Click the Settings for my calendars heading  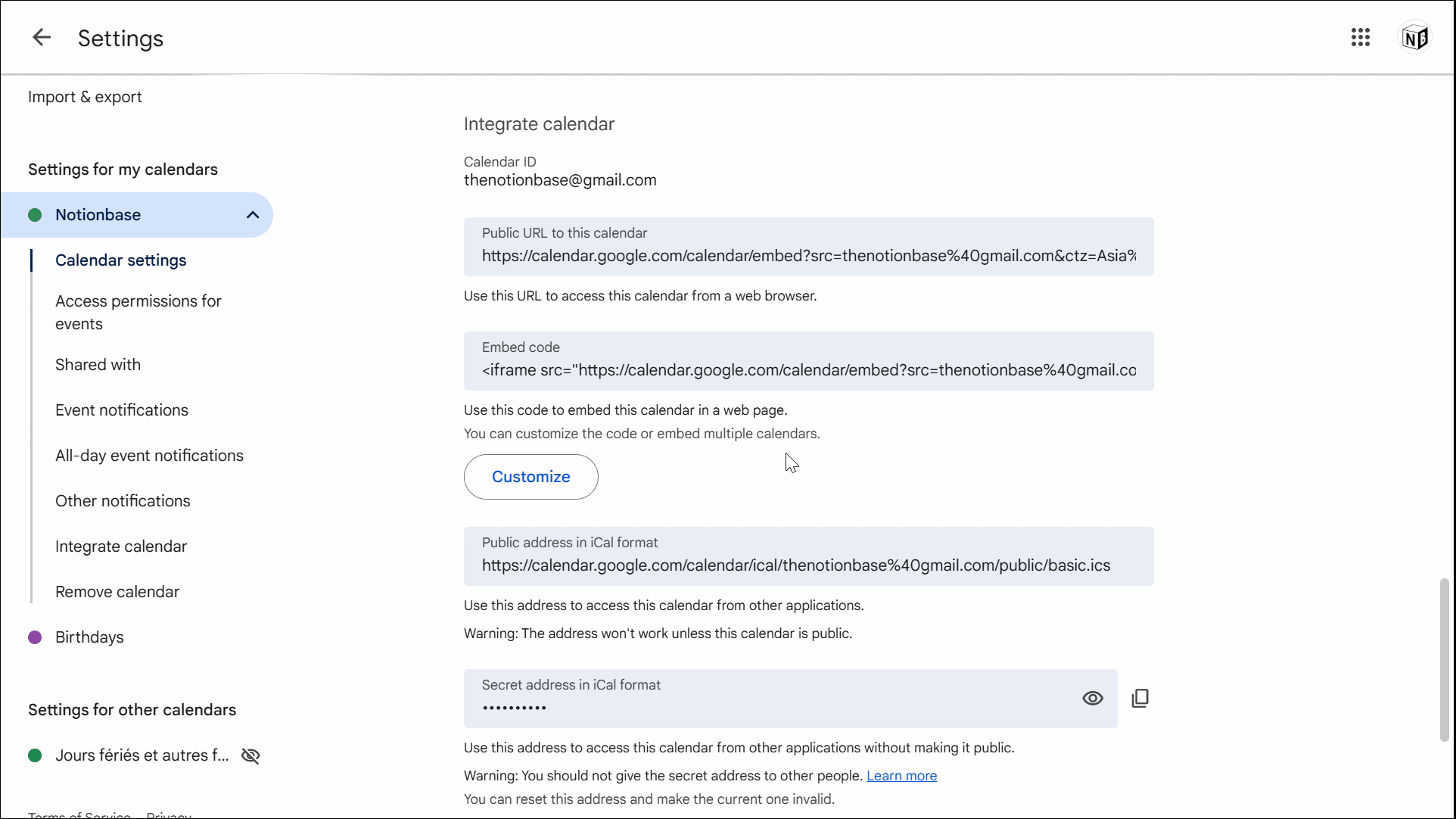123,170
